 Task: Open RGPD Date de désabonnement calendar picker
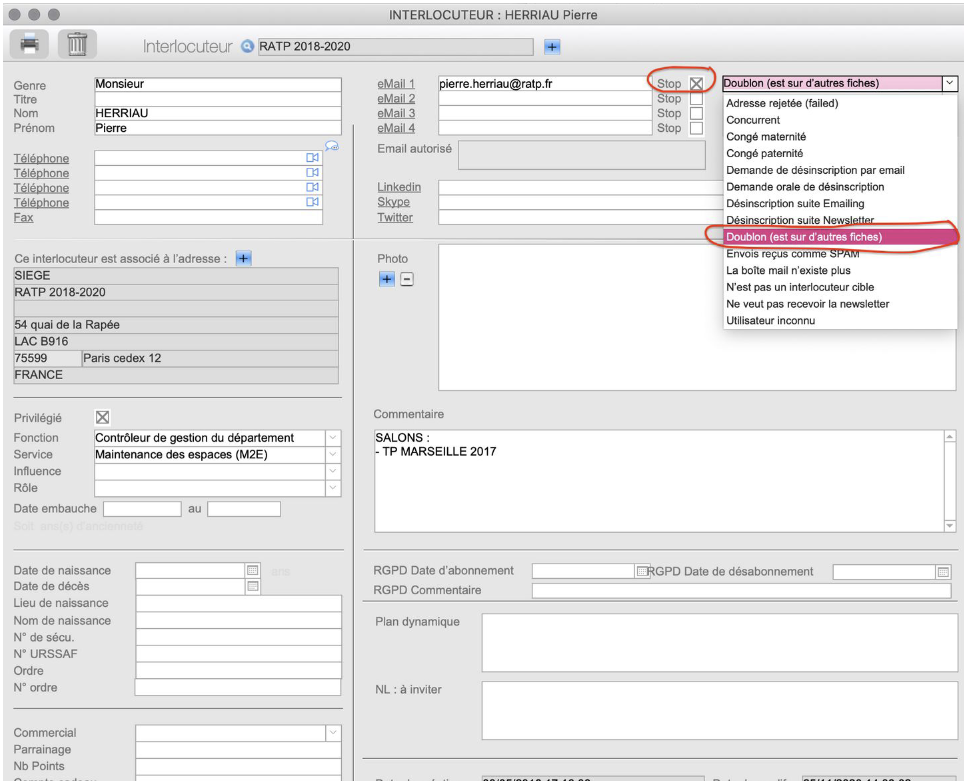point(942,571)
